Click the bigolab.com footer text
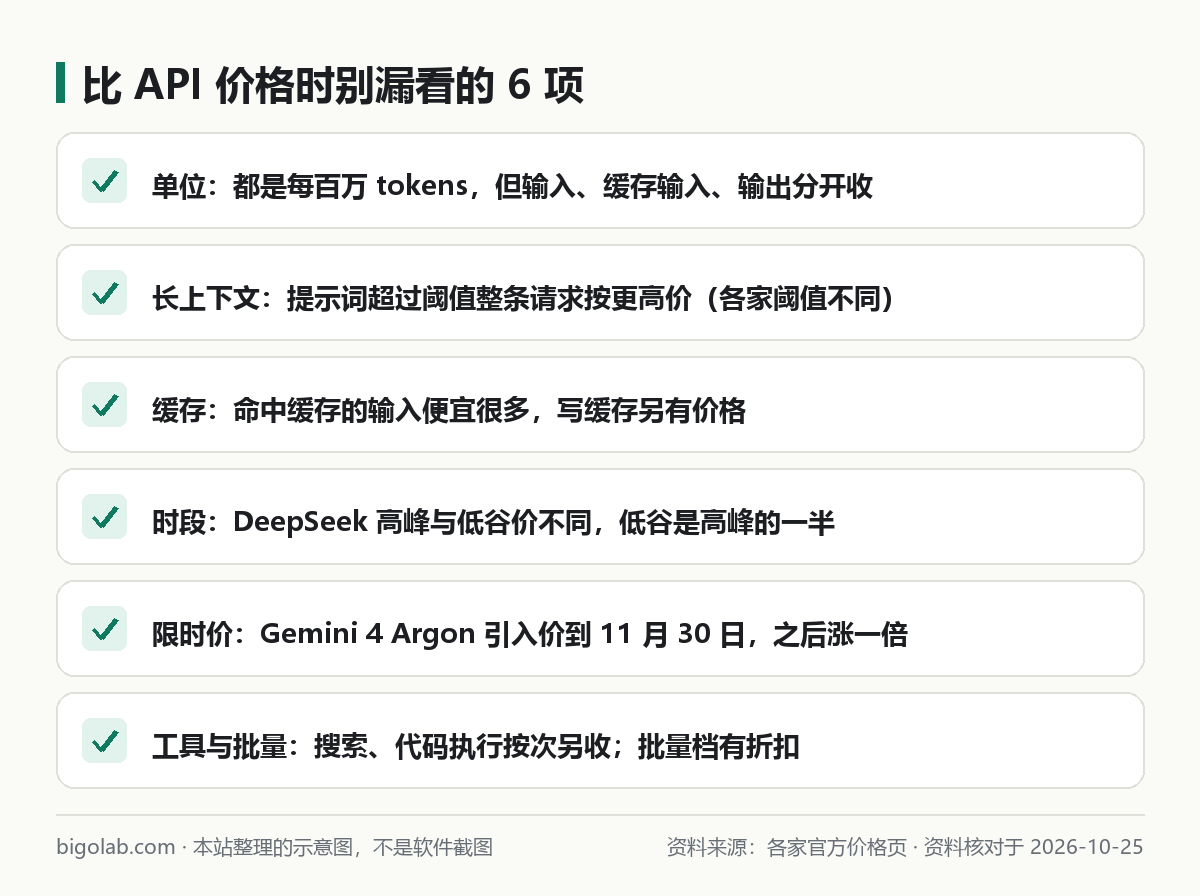 pos(116,847)
